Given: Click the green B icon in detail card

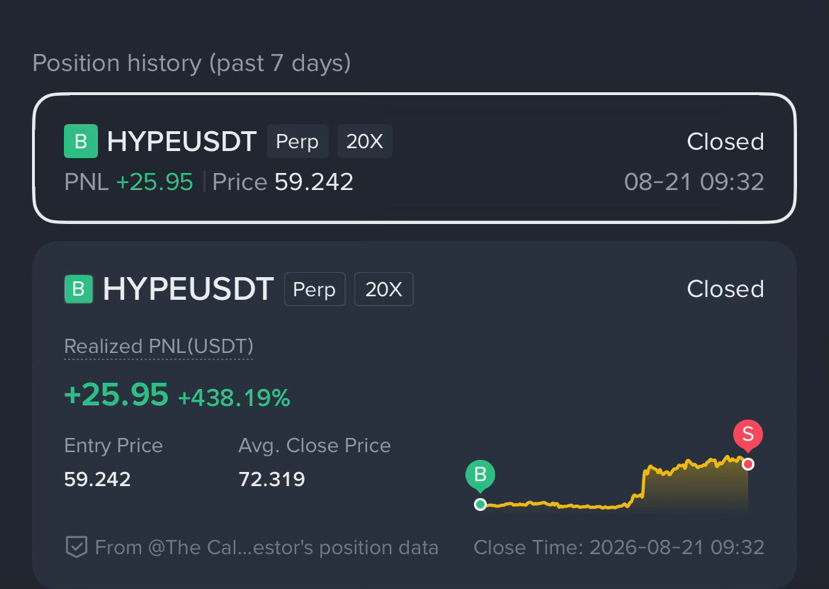Looking at the screenshot, I should click(x=79, y=289).
